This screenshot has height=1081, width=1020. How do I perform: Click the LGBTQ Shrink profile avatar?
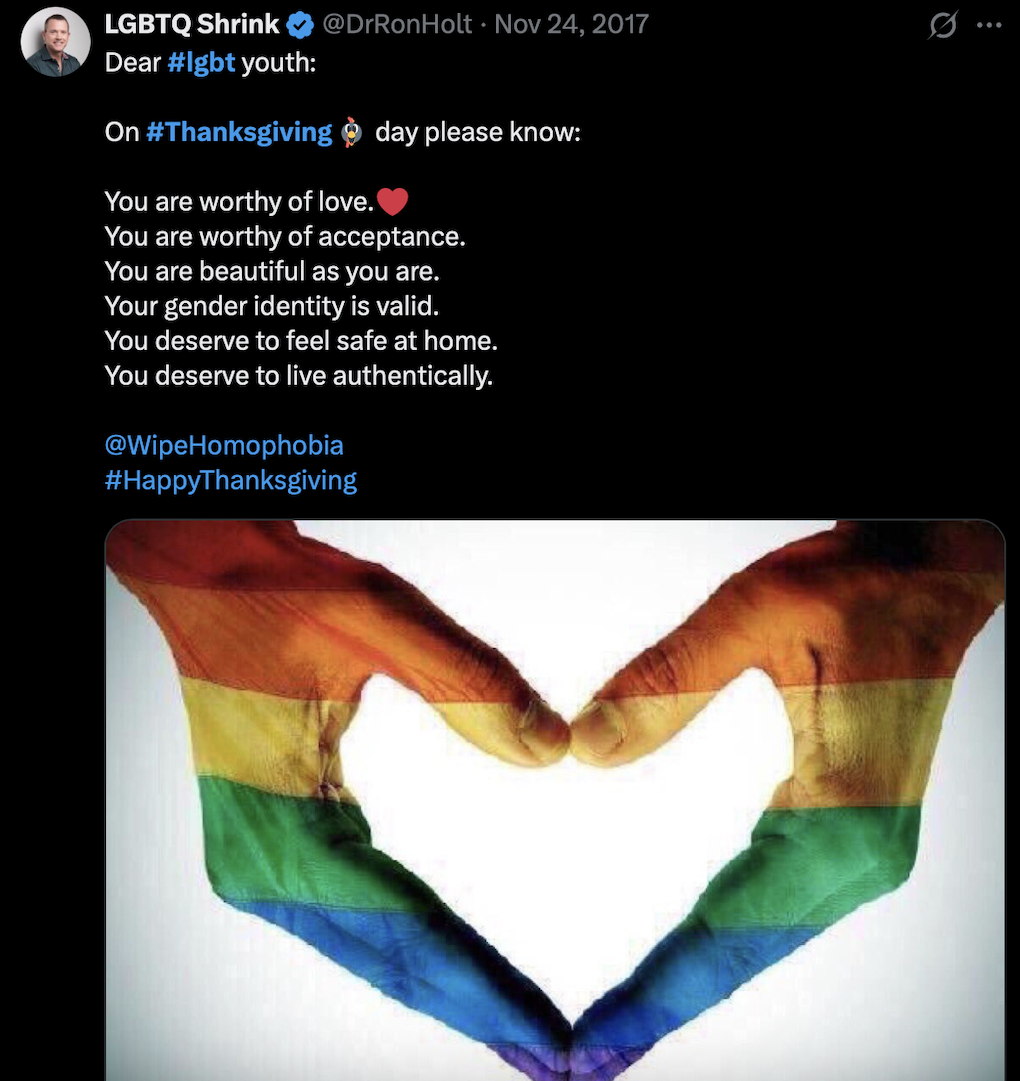(55, 42)
